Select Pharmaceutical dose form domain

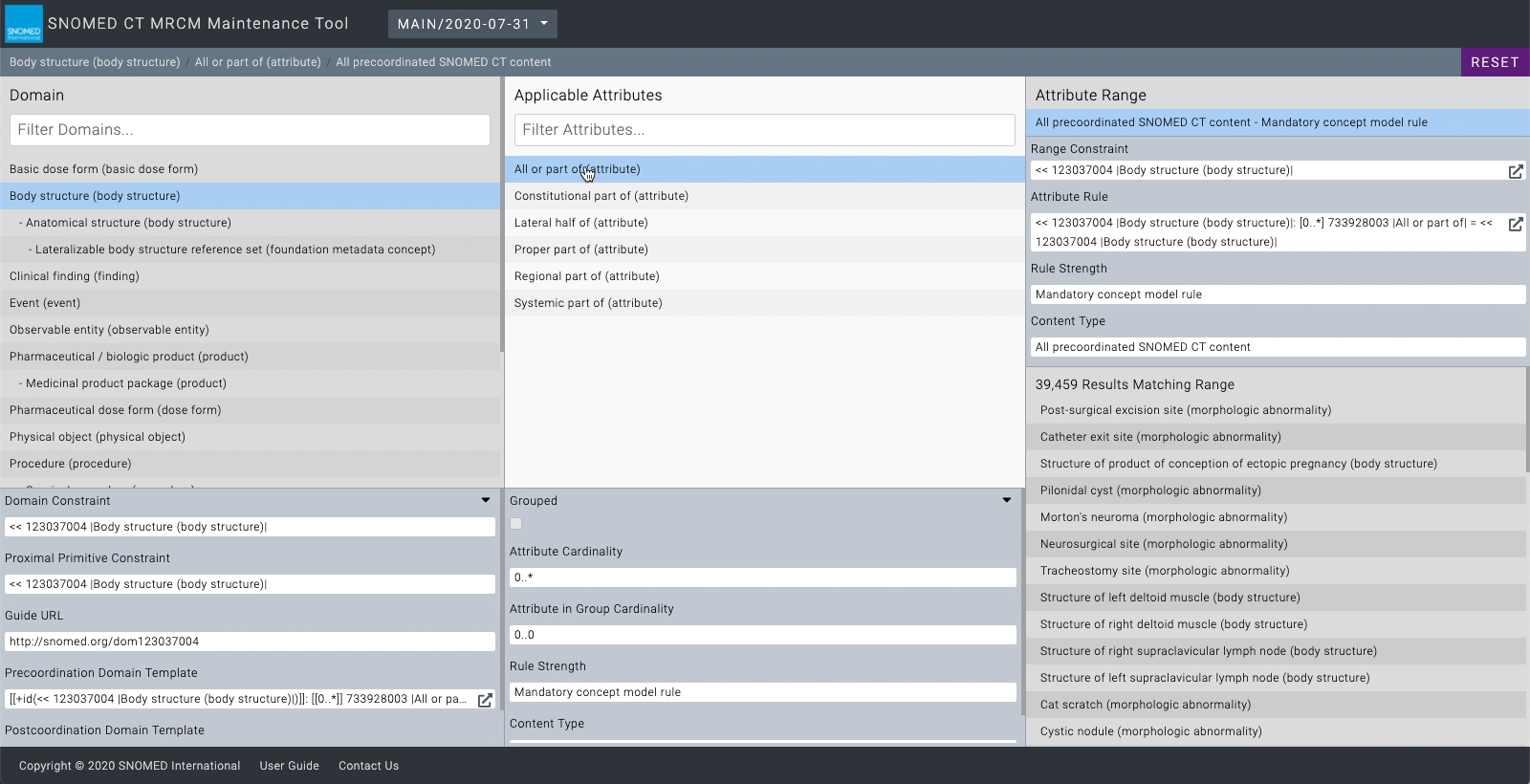[250, 410]
